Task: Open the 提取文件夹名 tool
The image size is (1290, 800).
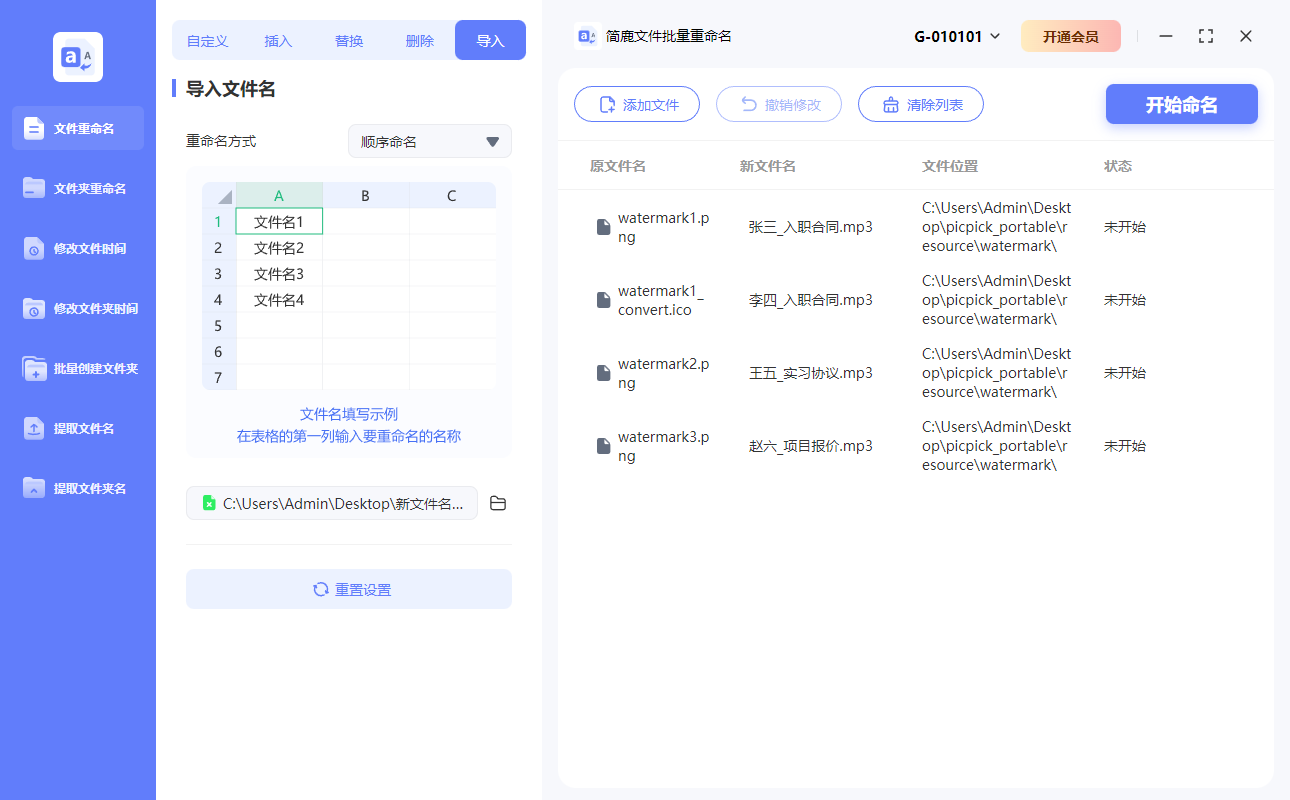Action: [x=77, y=488]
